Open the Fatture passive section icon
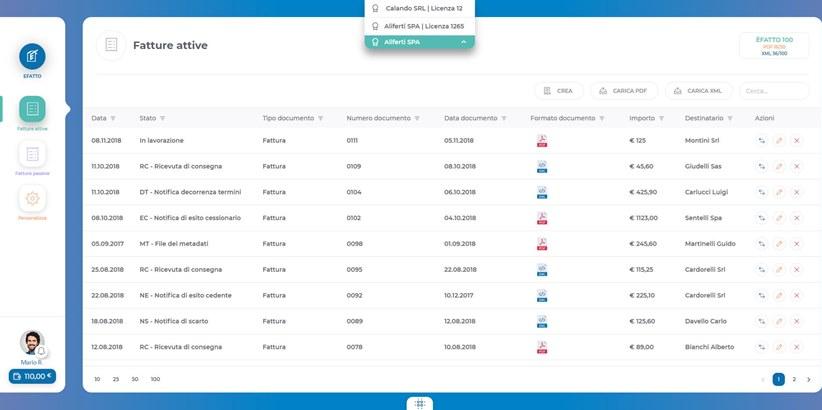 (32, 155)
